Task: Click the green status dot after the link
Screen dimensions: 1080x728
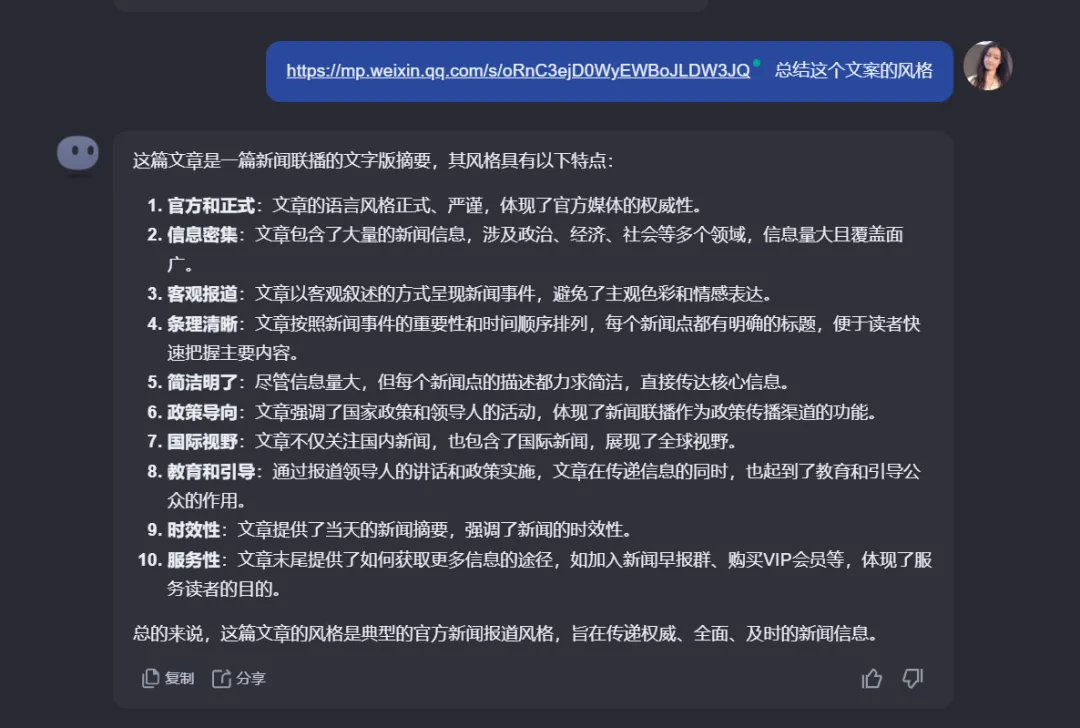Action: 757,63
